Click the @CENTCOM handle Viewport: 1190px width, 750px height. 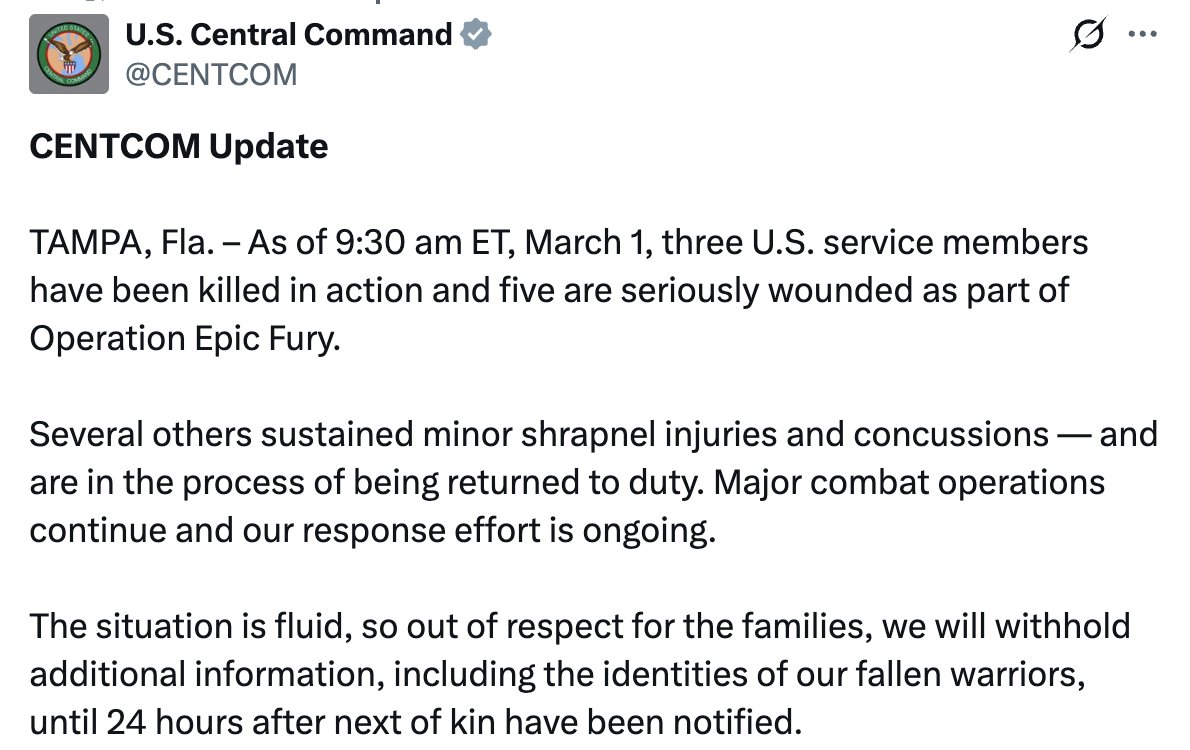(210, 73)
